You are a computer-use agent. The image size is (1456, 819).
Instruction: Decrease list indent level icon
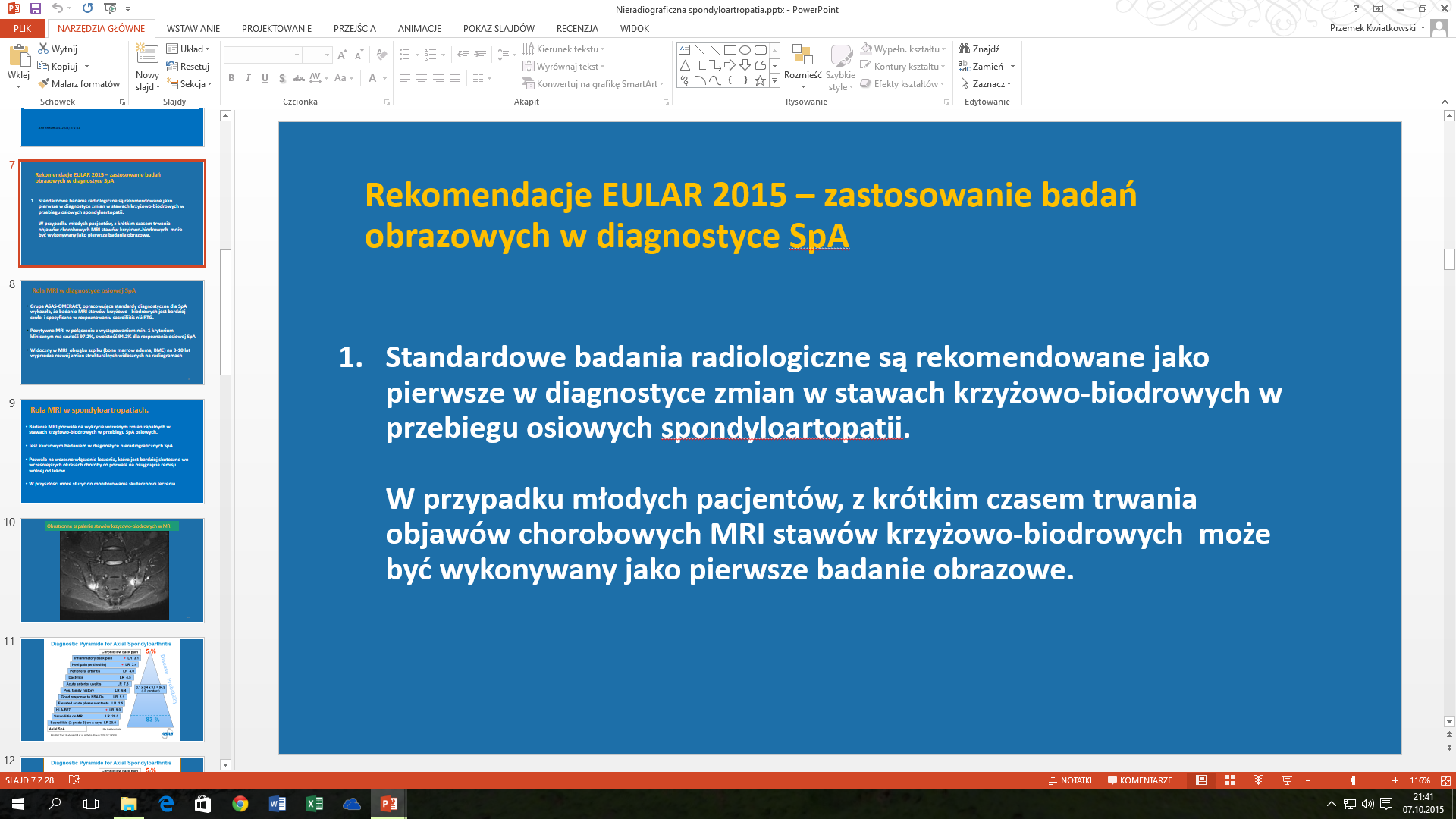463,55
